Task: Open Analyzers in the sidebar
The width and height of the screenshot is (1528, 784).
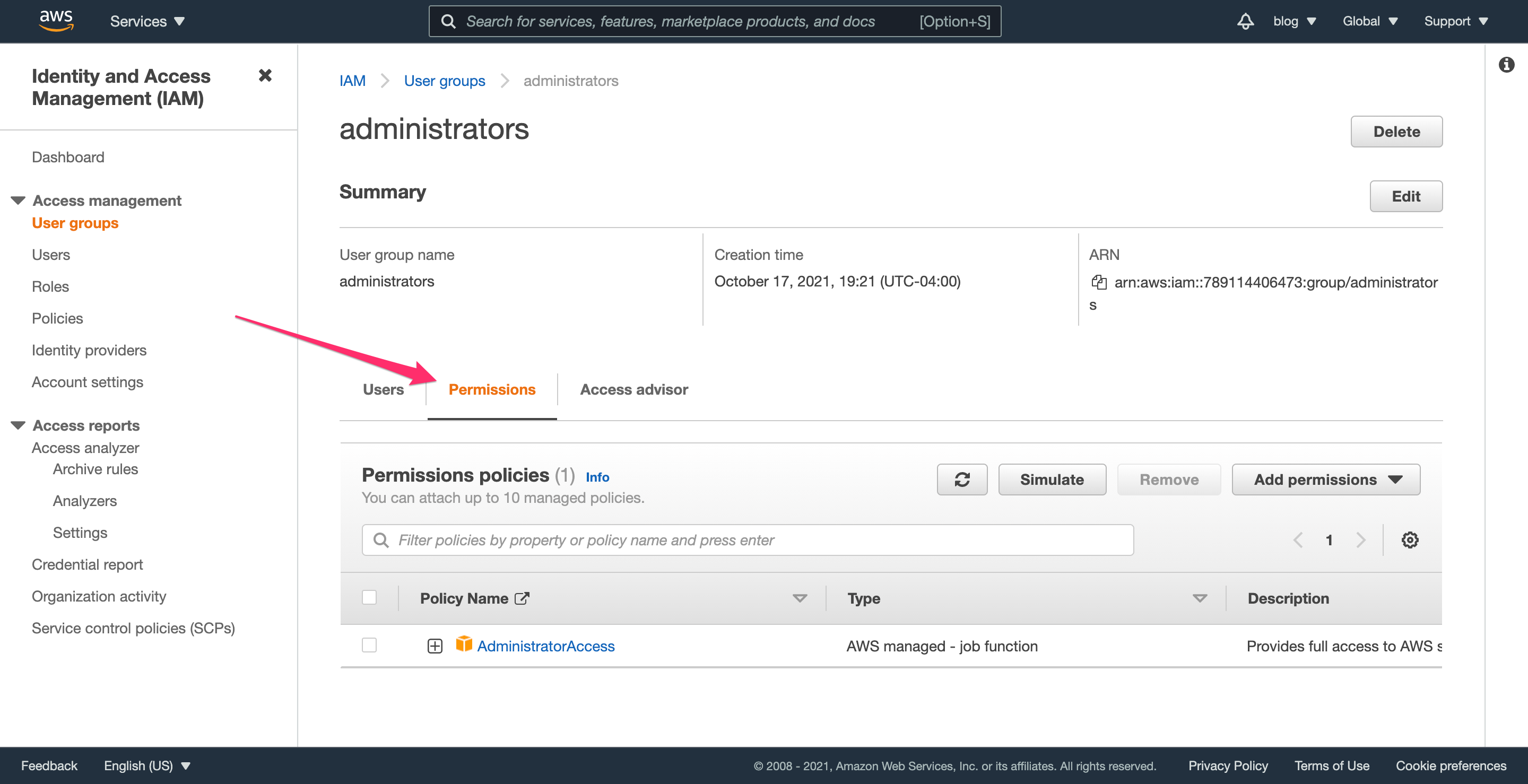Action: click(x=85, y=501)
